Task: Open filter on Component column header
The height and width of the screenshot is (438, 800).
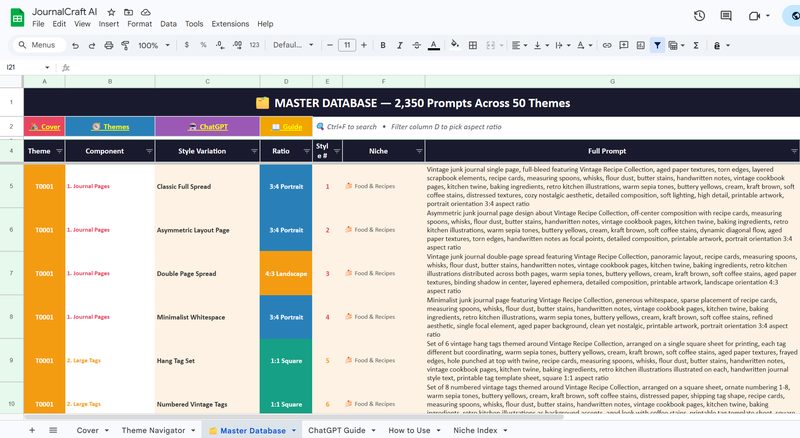Action: point(149,151)
